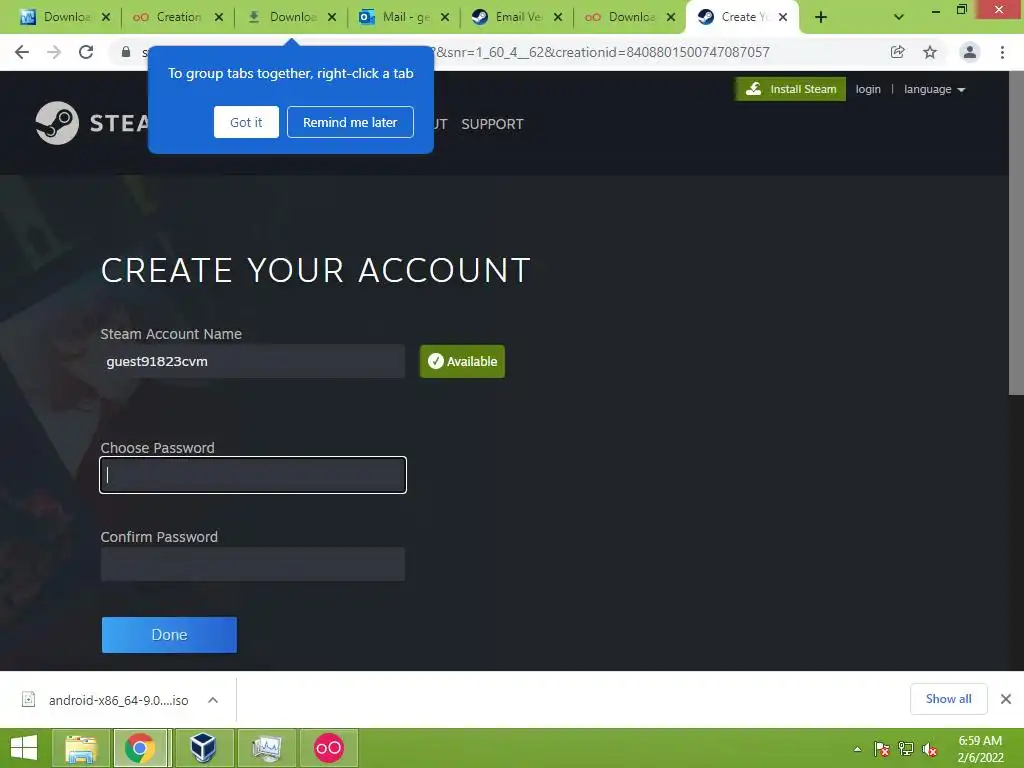Image resolution: width=1024 pixels, height=768 pixels.
Task: Focus the Confirm Password field
Action: pos(253,564)
